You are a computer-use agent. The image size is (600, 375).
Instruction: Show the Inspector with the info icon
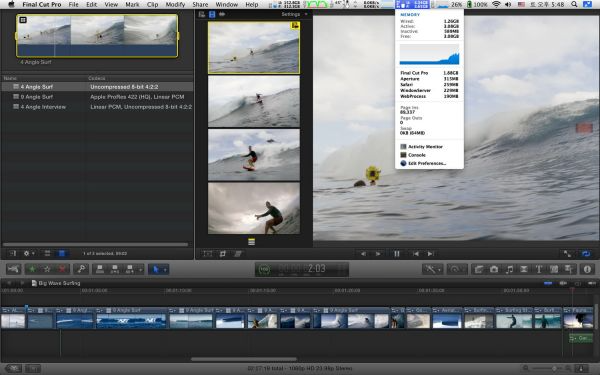click(587, 269)
